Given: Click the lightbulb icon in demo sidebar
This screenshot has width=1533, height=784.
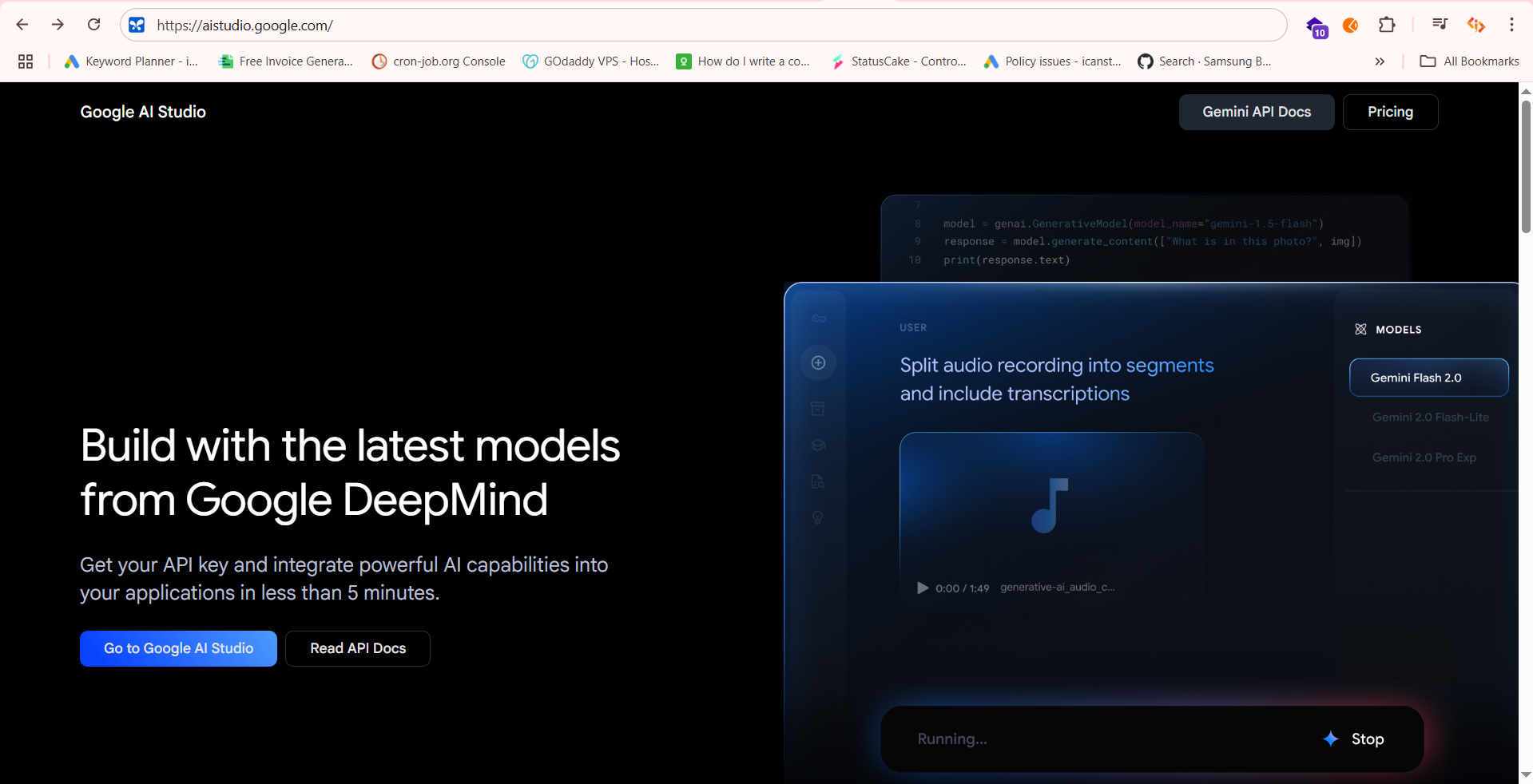Looking at the screenshot, I should point(818,518).
